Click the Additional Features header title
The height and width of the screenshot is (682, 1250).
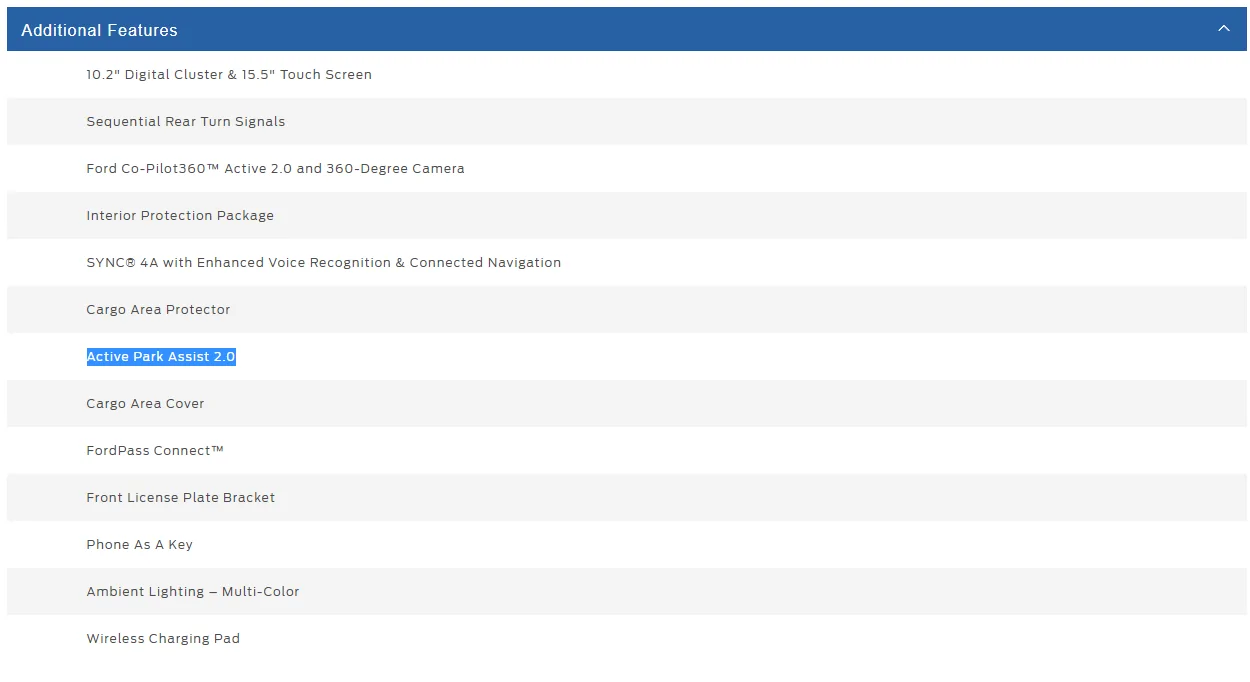pyautogui.click(x=99, y=30)
